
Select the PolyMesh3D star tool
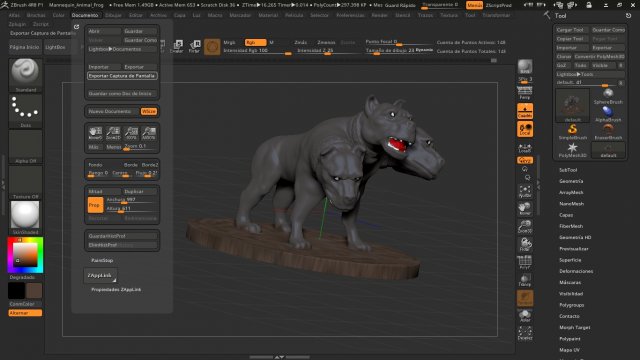click(x=573, y=150)
